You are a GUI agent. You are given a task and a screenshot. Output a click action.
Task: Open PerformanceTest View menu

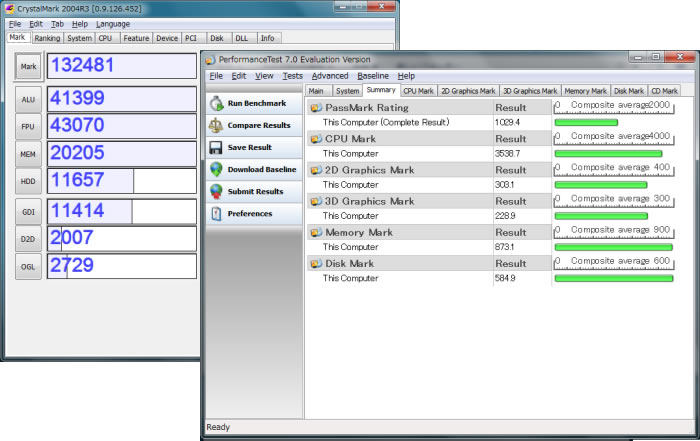point(264,76)
